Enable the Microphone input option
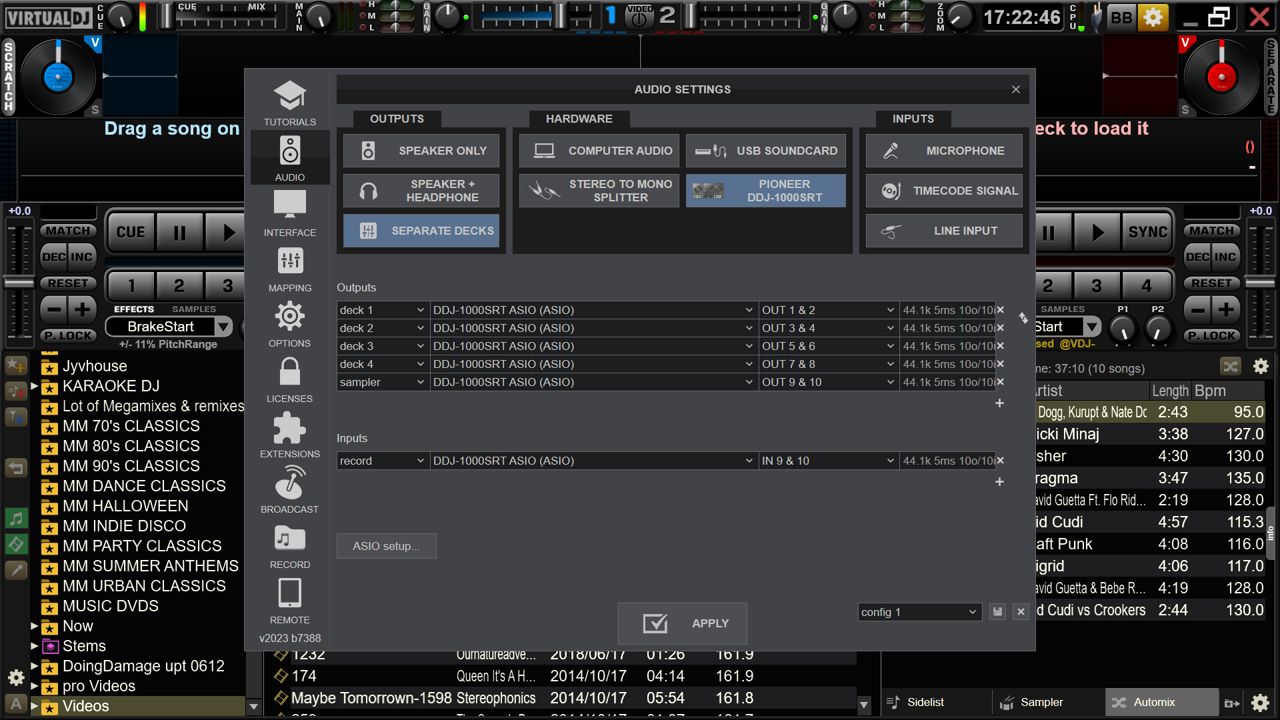The image size is (1280, 720). click(x=944, y=151)
